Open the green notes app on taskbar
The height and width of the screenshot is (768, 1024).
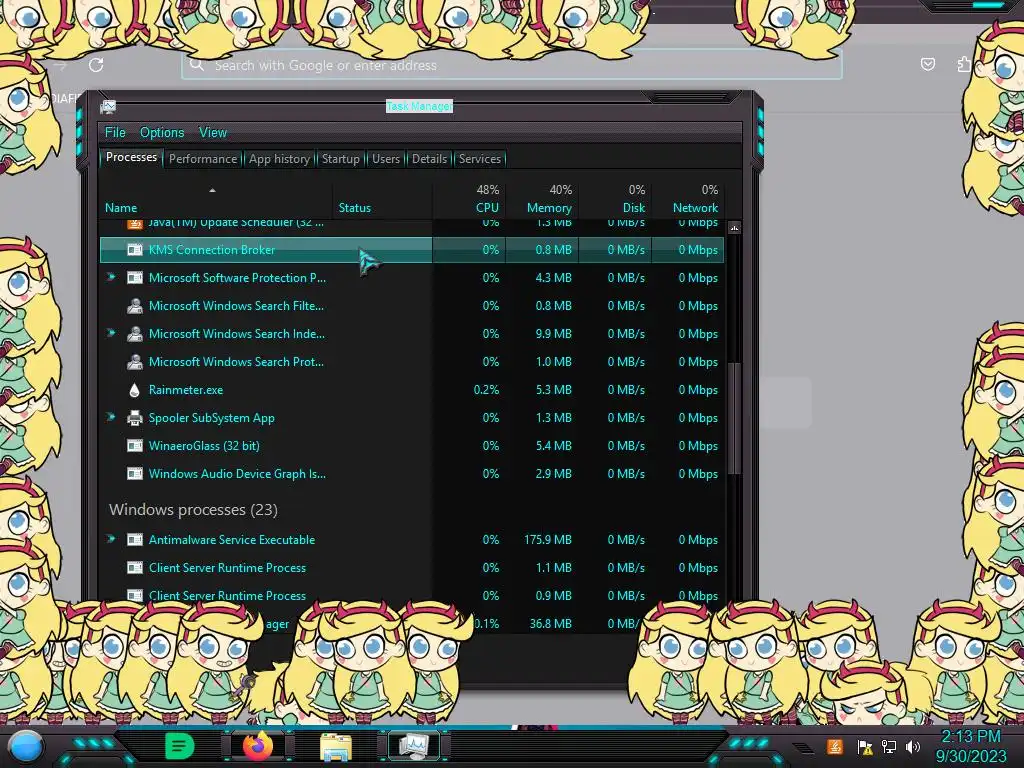point(180,746)
